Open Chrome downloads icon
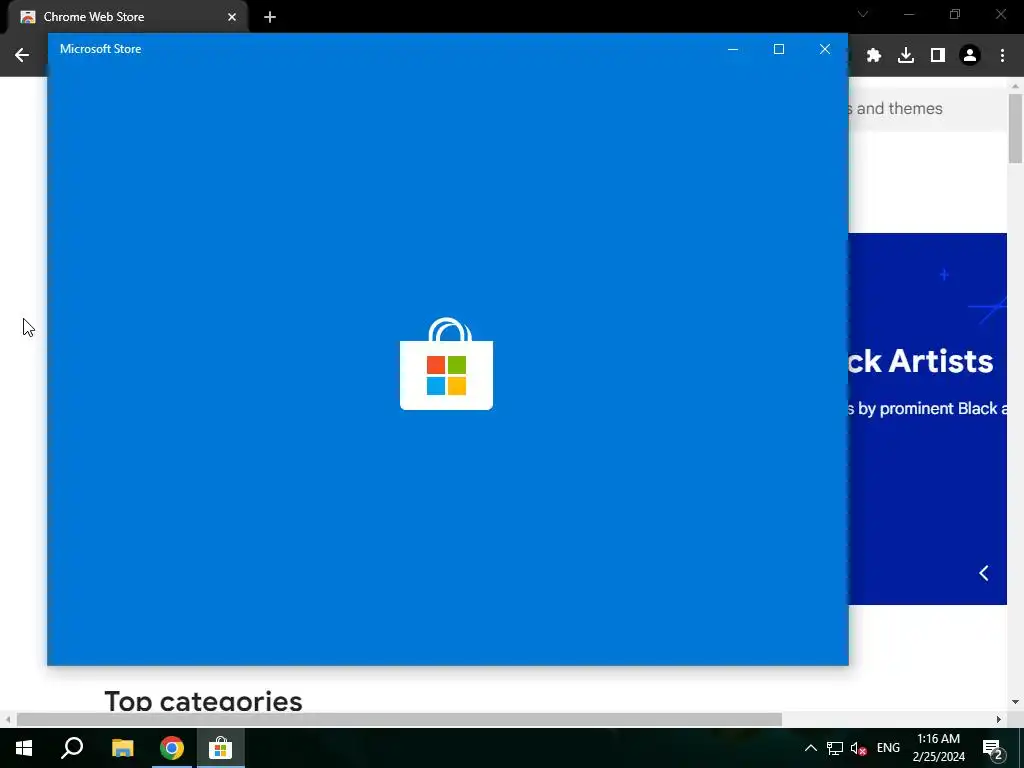The image size is (1024, 768). [906, 56]
